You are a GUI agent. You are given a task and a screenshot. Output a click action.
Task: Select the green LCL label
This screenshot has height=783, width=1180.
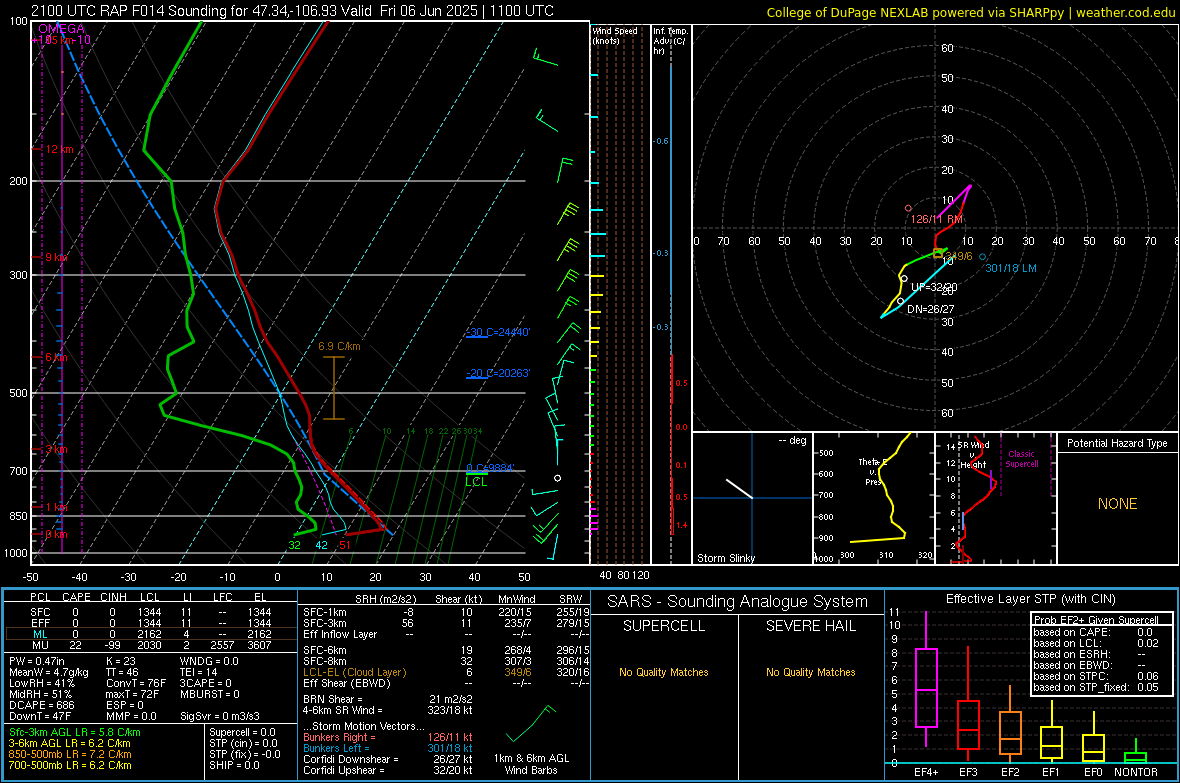tap(476, 482)
